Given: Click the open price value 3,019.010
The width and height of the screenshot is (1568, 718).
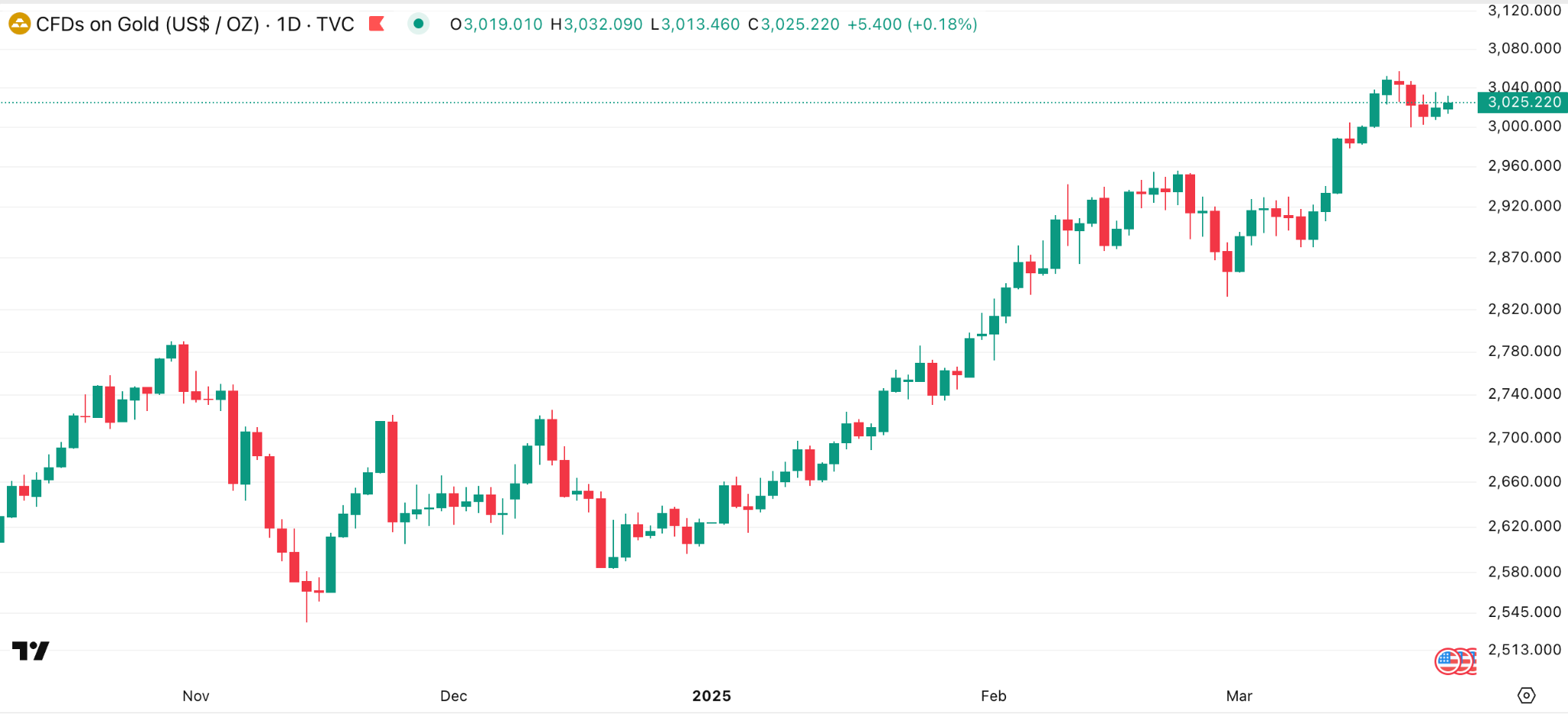Looking at the screenshot, I should [x=502, y=24].
